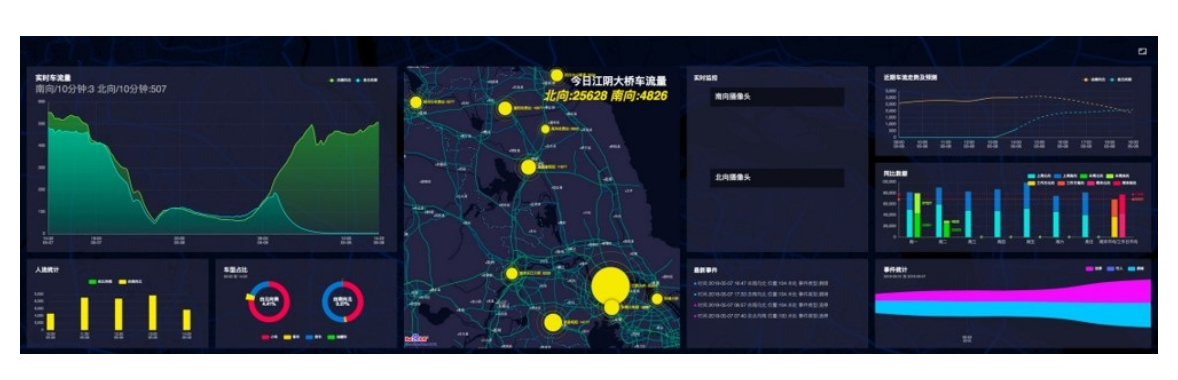Screen dimensions: 1178x380
Task: Toggle cyan series legend in 实时车流量 chart
Action: [367, 80]
